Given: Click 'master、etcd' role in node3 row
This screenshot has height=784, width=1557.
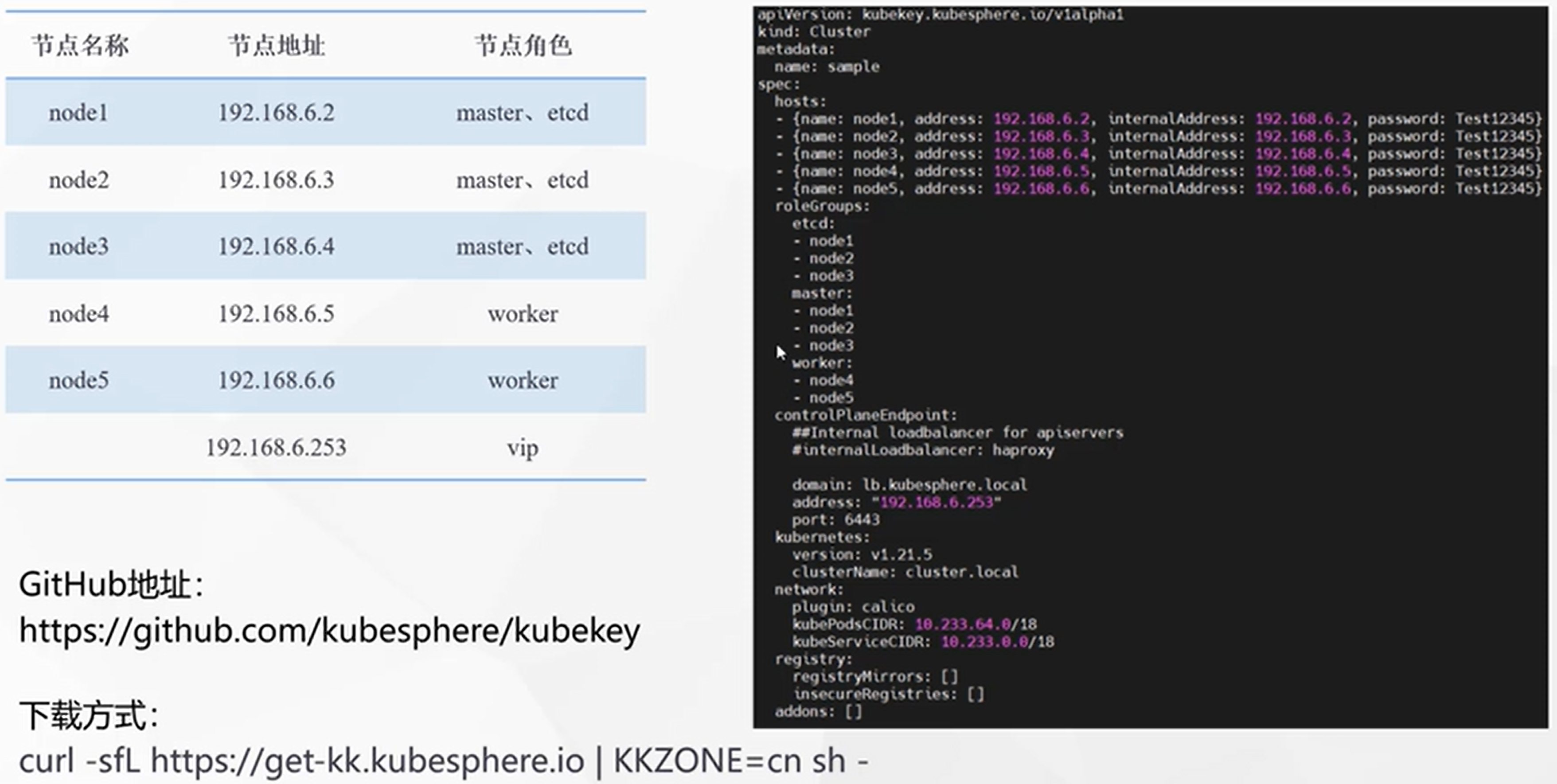Looking at the screenshot, I should pyautogui.click(x=522, y=246).
